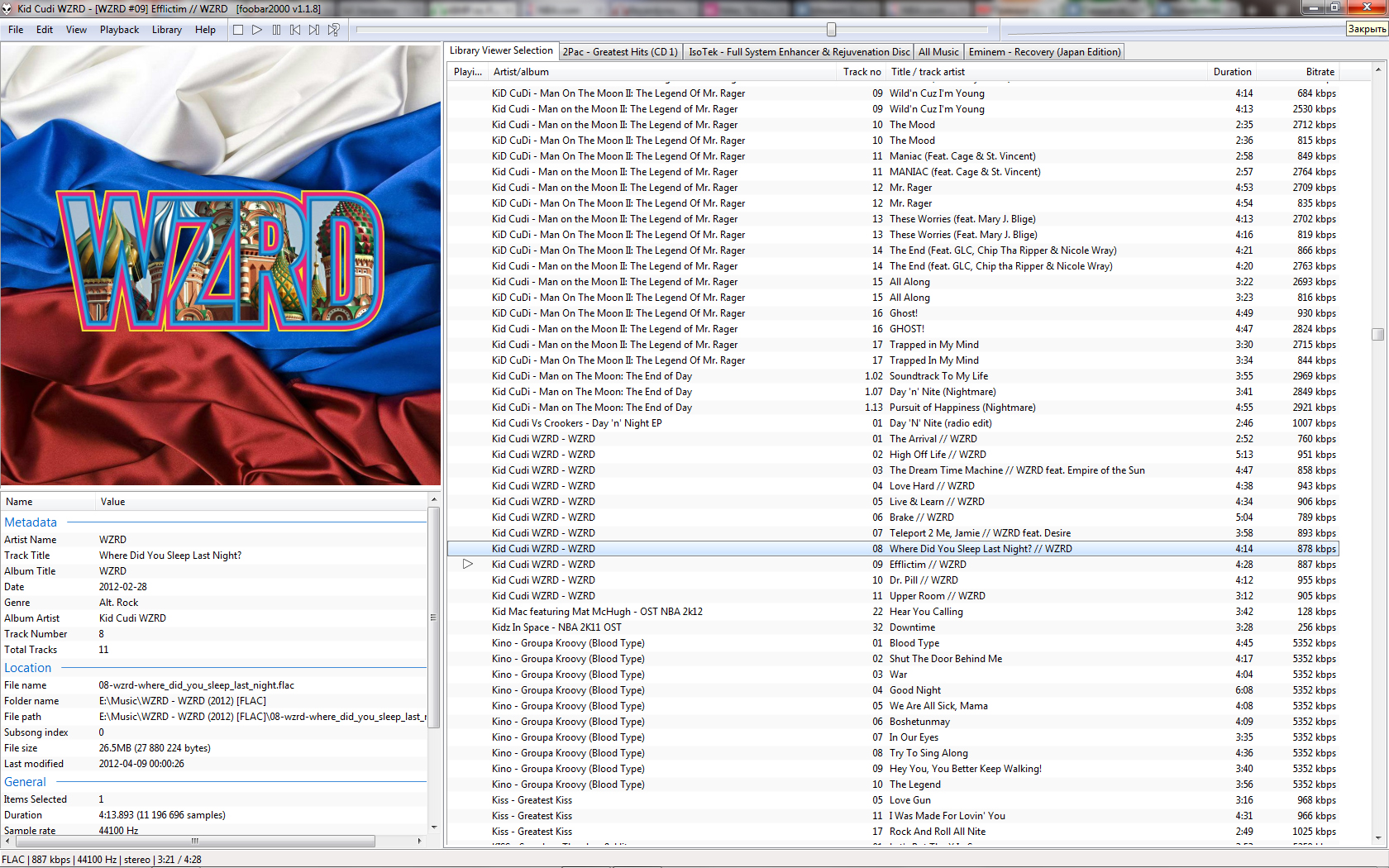Collapse the Location section heading

pyautogui.click(x=27, y=668)
